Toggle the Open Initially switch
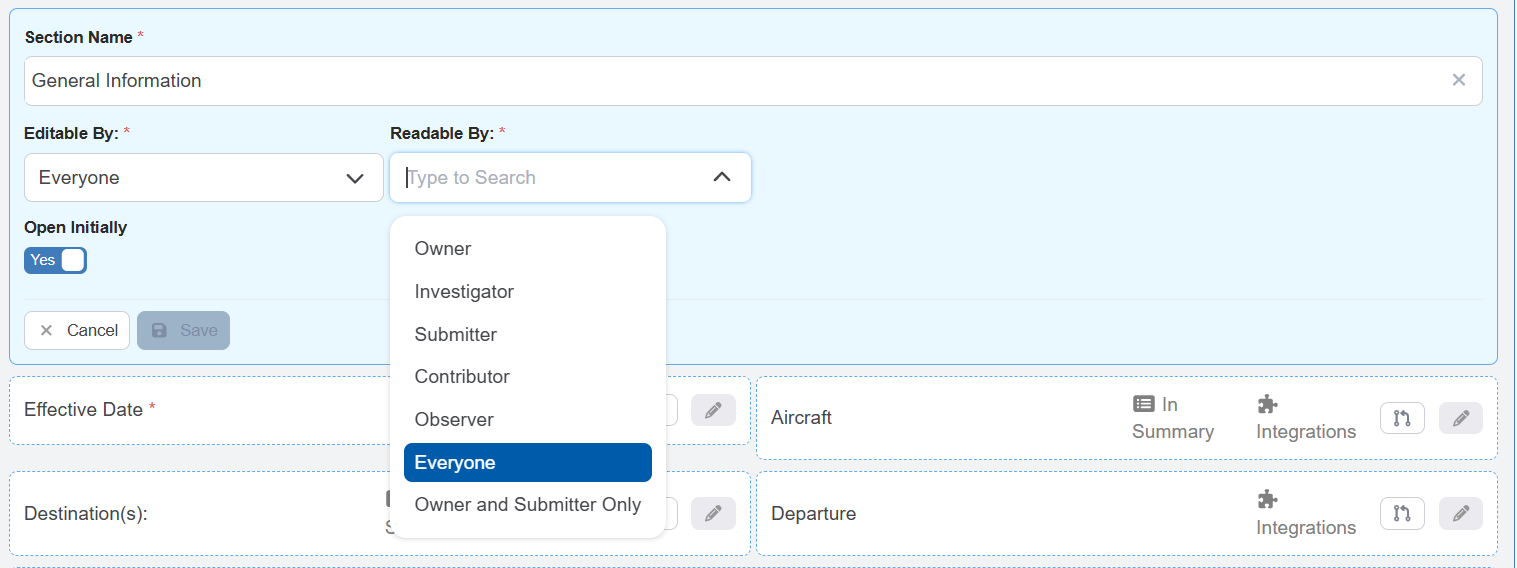 click(56, 261)
